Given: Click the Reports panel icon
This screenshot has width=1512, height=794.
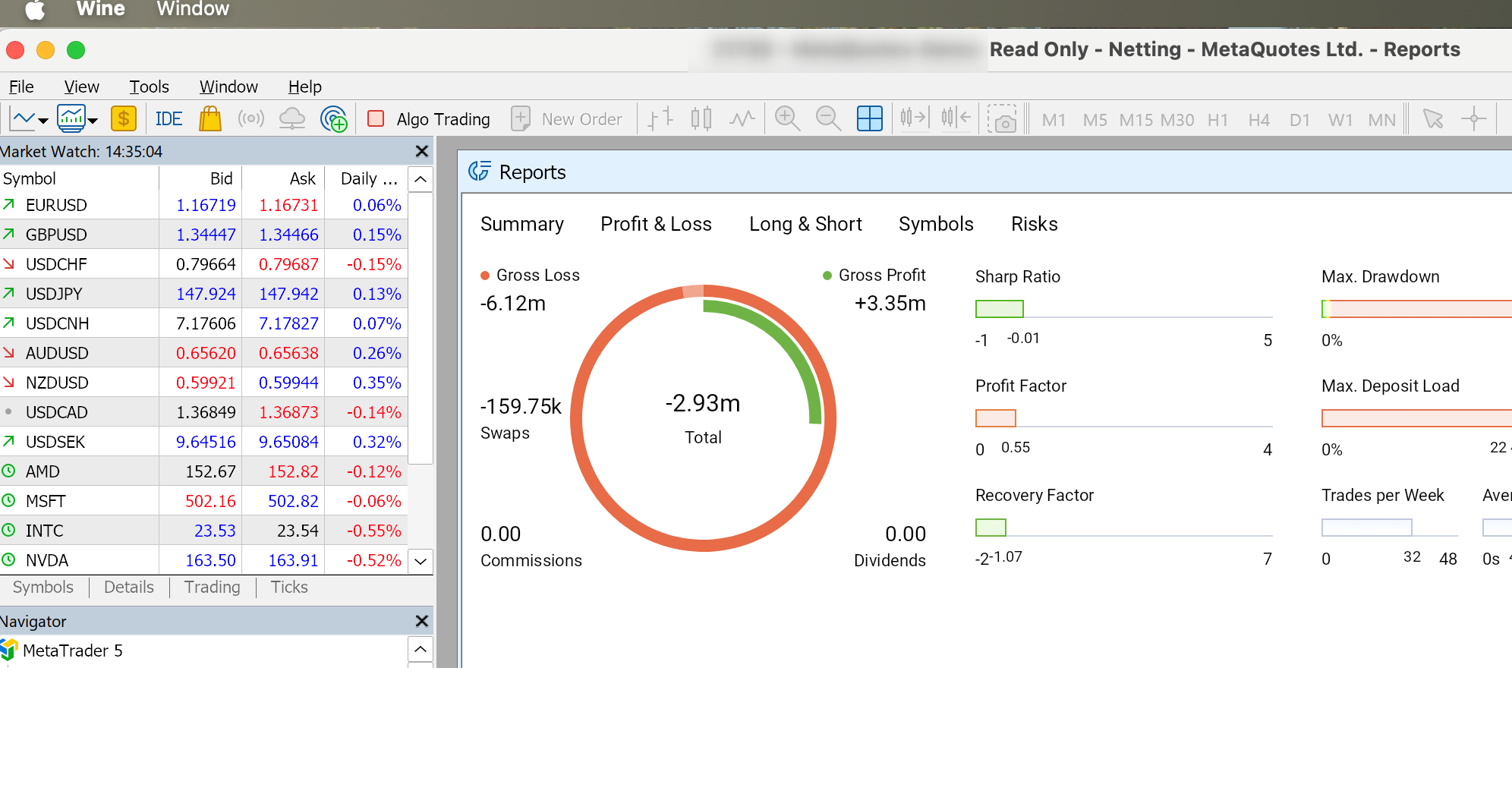Looking at the screenshot, I should point(479,172).
